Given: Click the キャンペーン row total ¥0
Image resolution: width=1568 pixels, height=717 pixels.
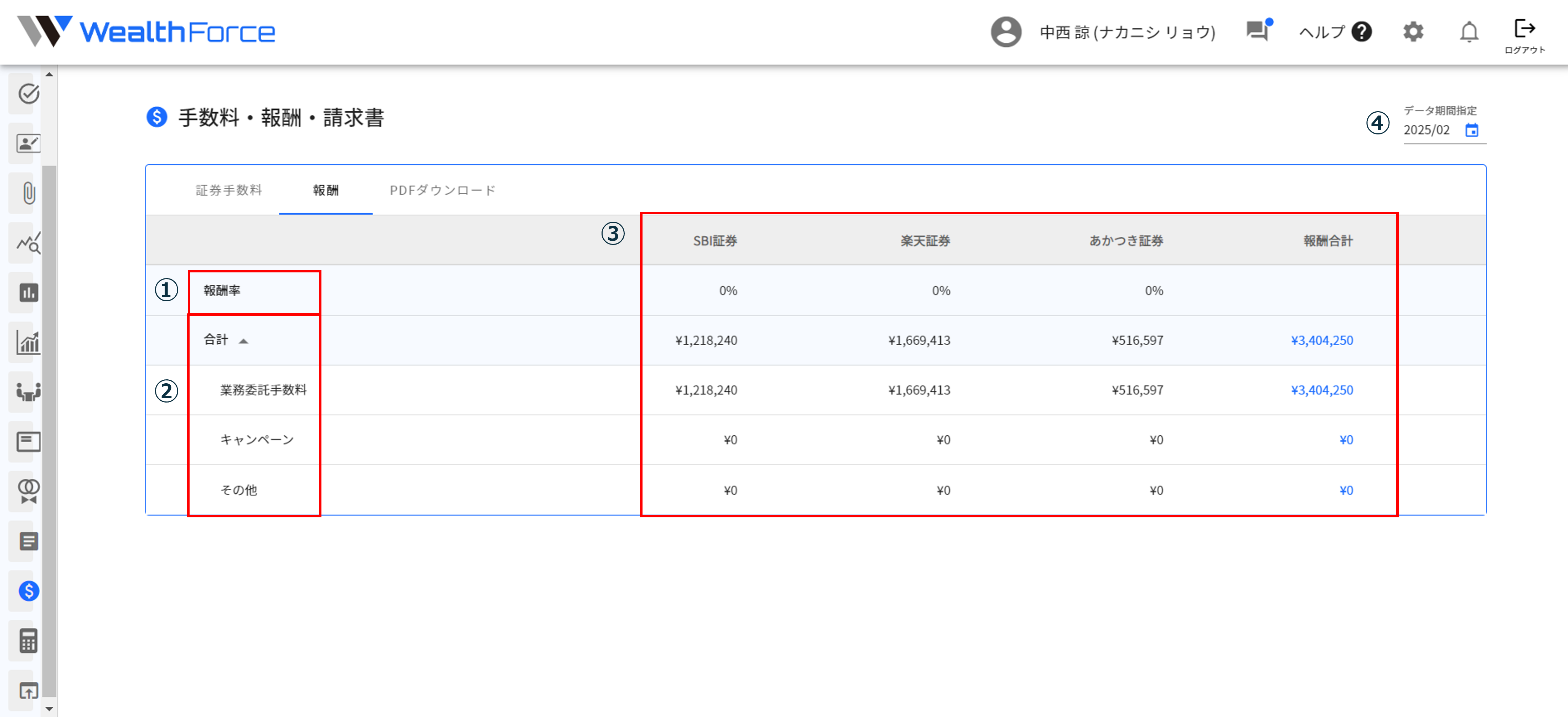Looking at the screenshot, I should 1346,440.
